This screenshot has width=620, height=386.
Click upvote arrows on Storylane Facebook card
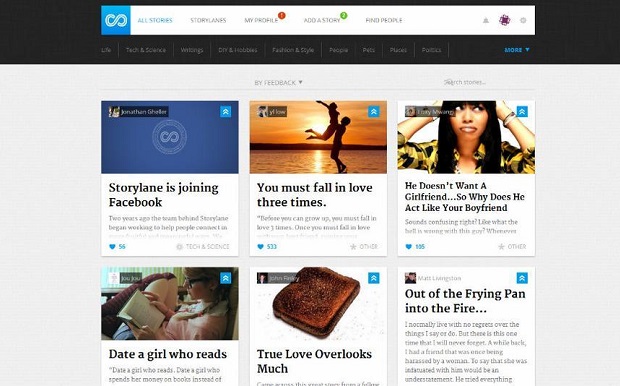point(225,112)
